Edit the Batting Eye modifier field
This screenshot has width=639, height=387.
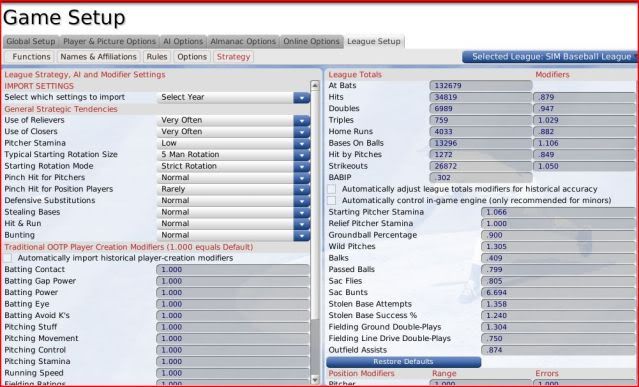pyautogui.click(x=233, y=304)
